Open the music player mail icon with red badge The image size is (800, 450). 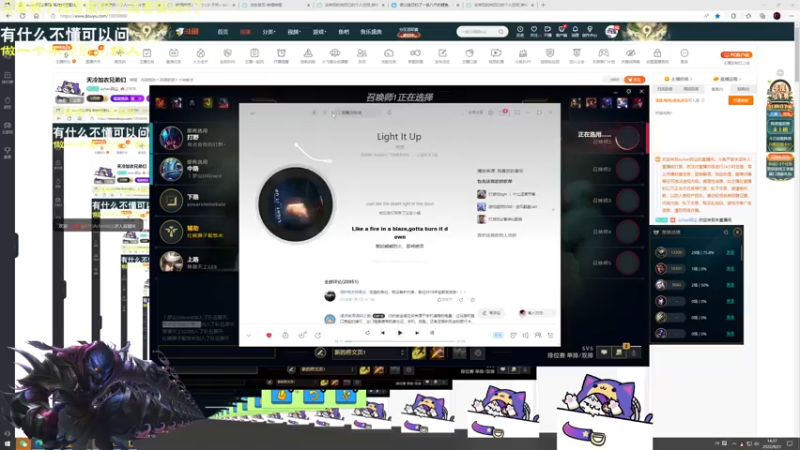[x=503, y=112]
